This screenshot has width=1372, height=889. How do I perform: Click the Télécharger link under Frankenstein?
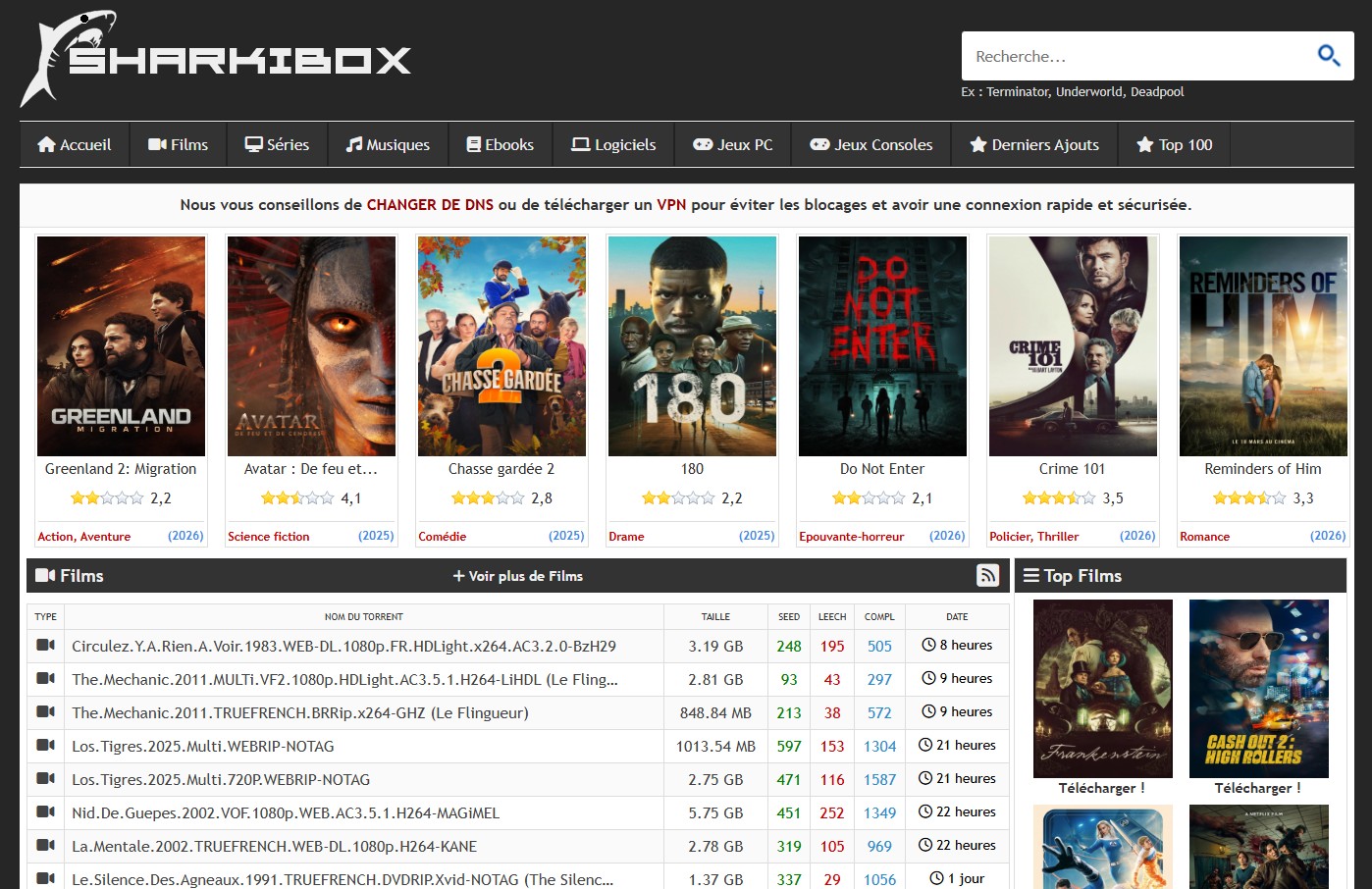(1101, 788)
